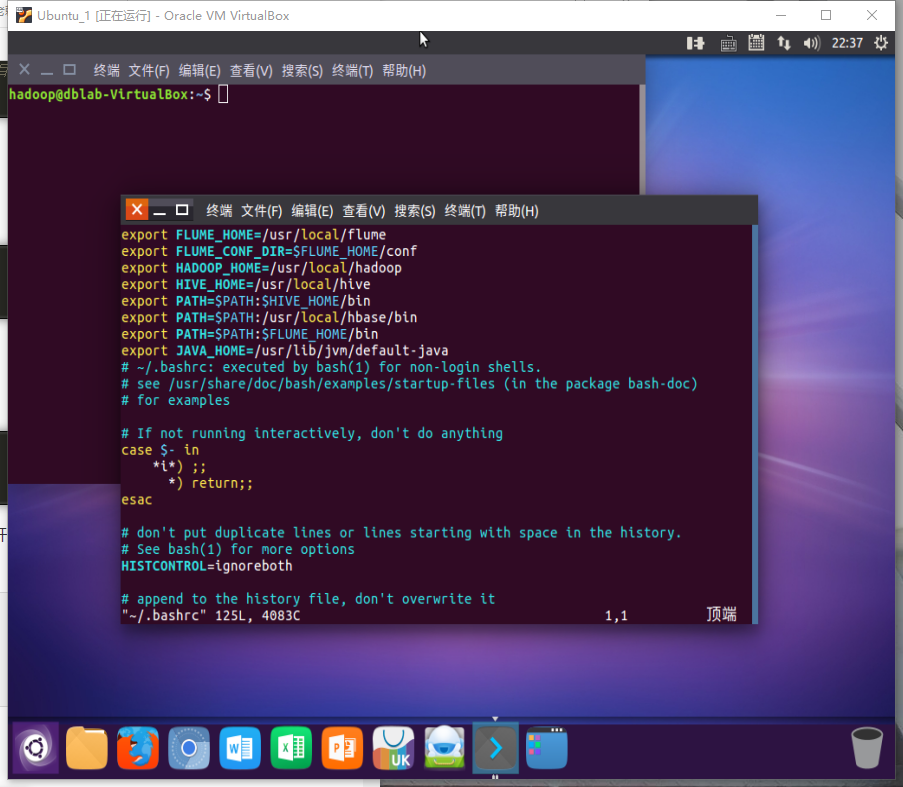Click the 22:37 clock in the panel
The width and height of the screenshot is (903, 787).
[x=847, y=43]
